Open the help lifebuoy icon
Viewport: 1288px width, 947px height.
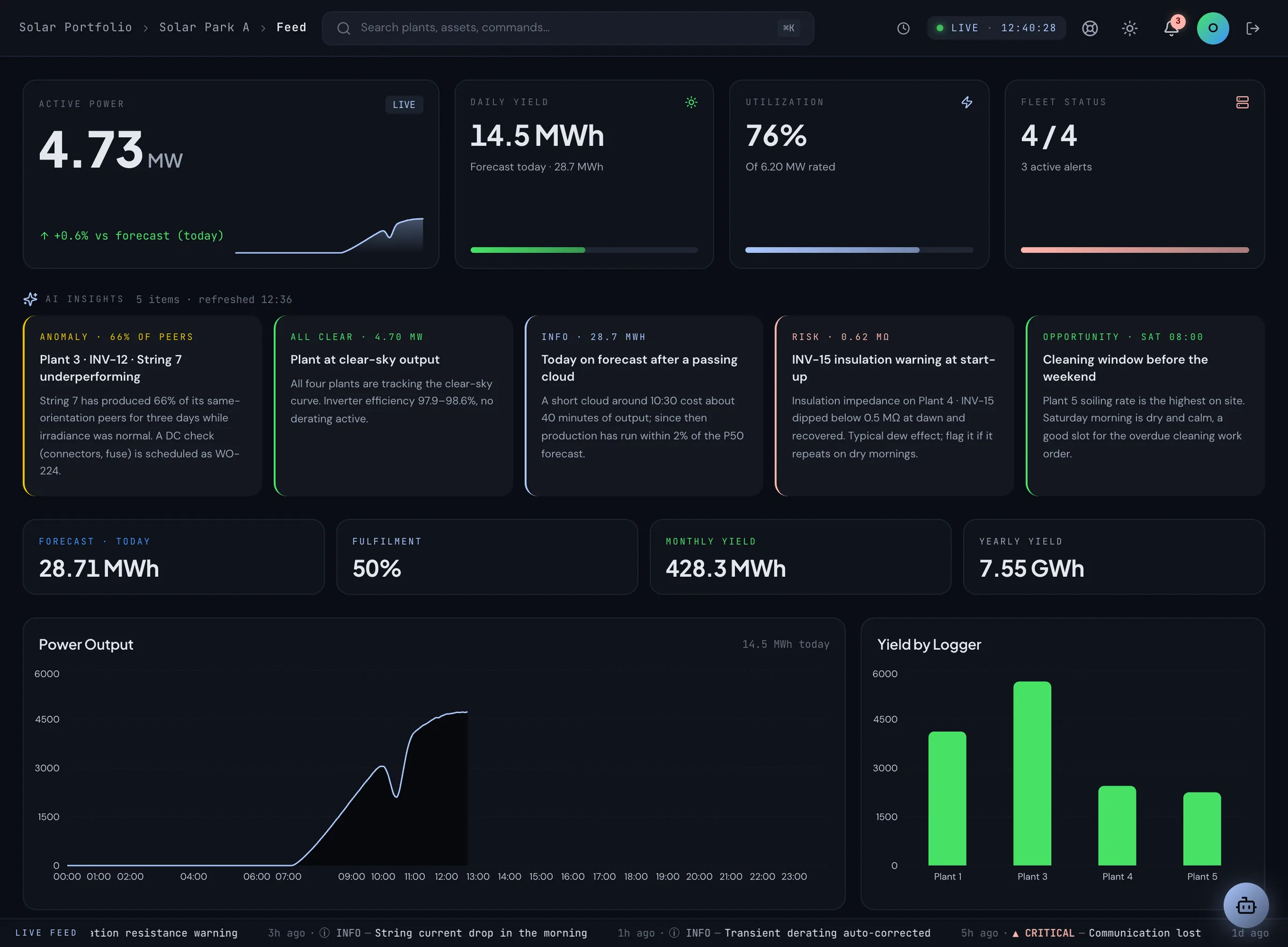coord(1089,28)
